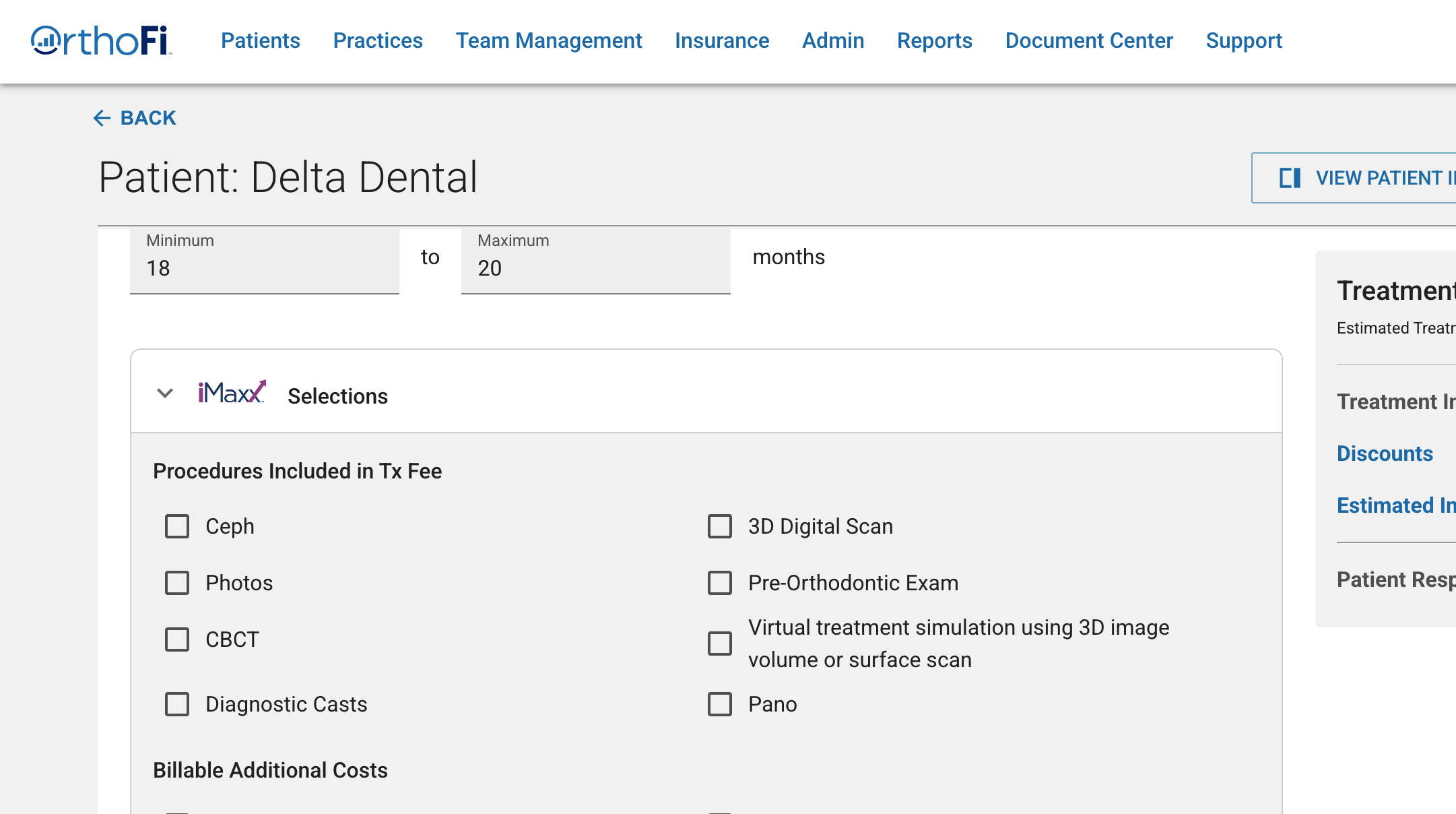Click the back arrow icon
This screenshot has width=1456, height=814.
pyautogui.click(x=102, y=119)
